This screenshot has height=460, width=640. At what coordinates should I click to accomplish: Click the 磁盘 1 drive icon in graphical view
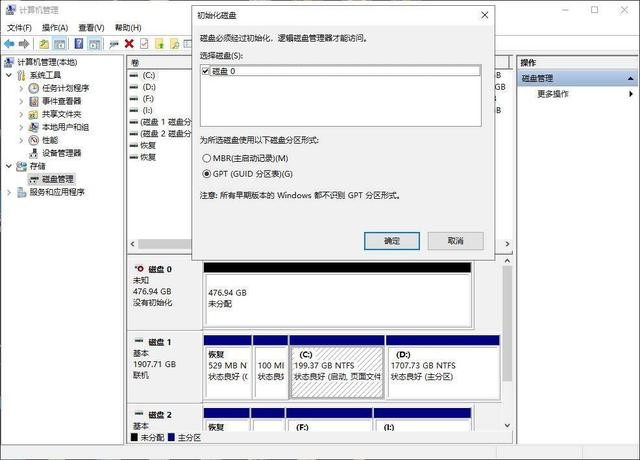click(x=139, y=340)
